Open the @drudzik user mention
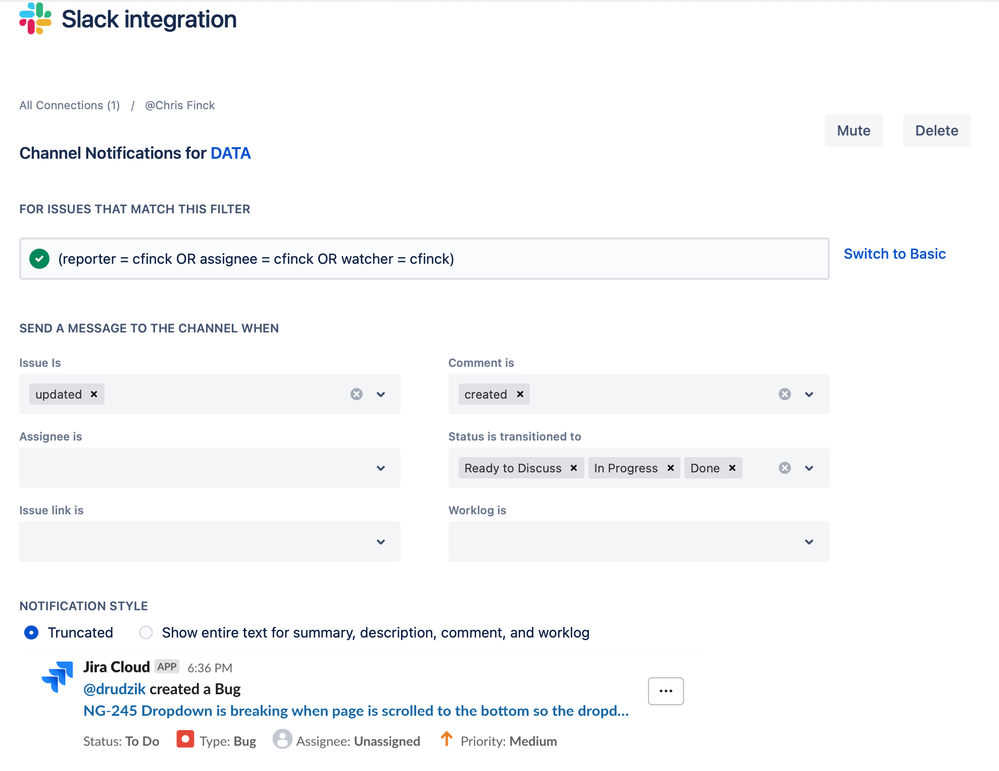Screen dimensions: 999x771 (115, 689)
